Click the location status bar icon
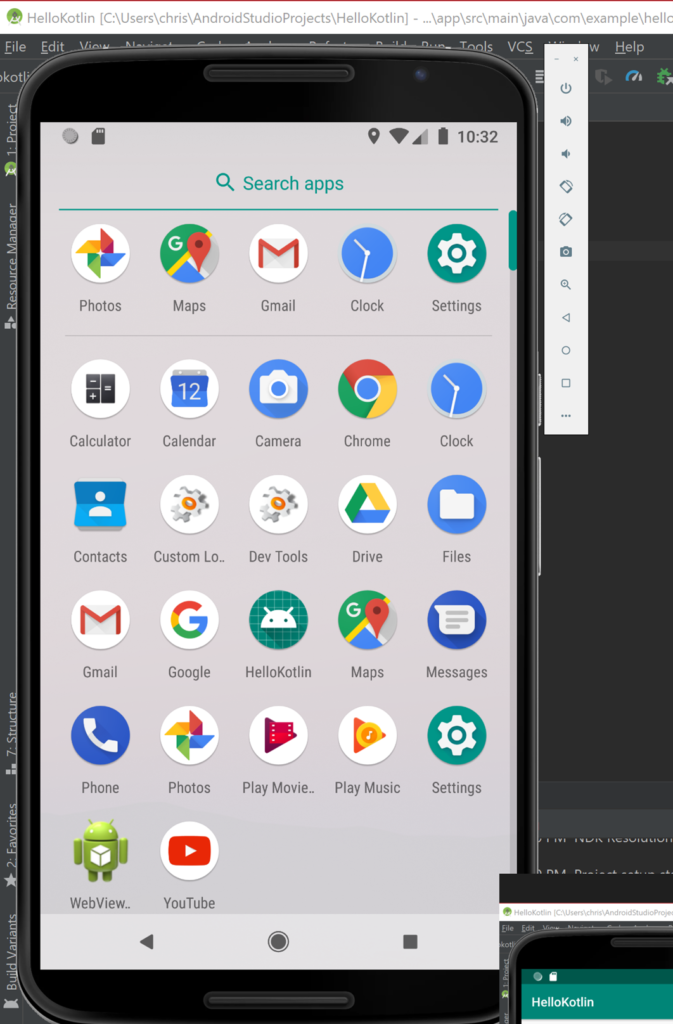 click(373, 136)
